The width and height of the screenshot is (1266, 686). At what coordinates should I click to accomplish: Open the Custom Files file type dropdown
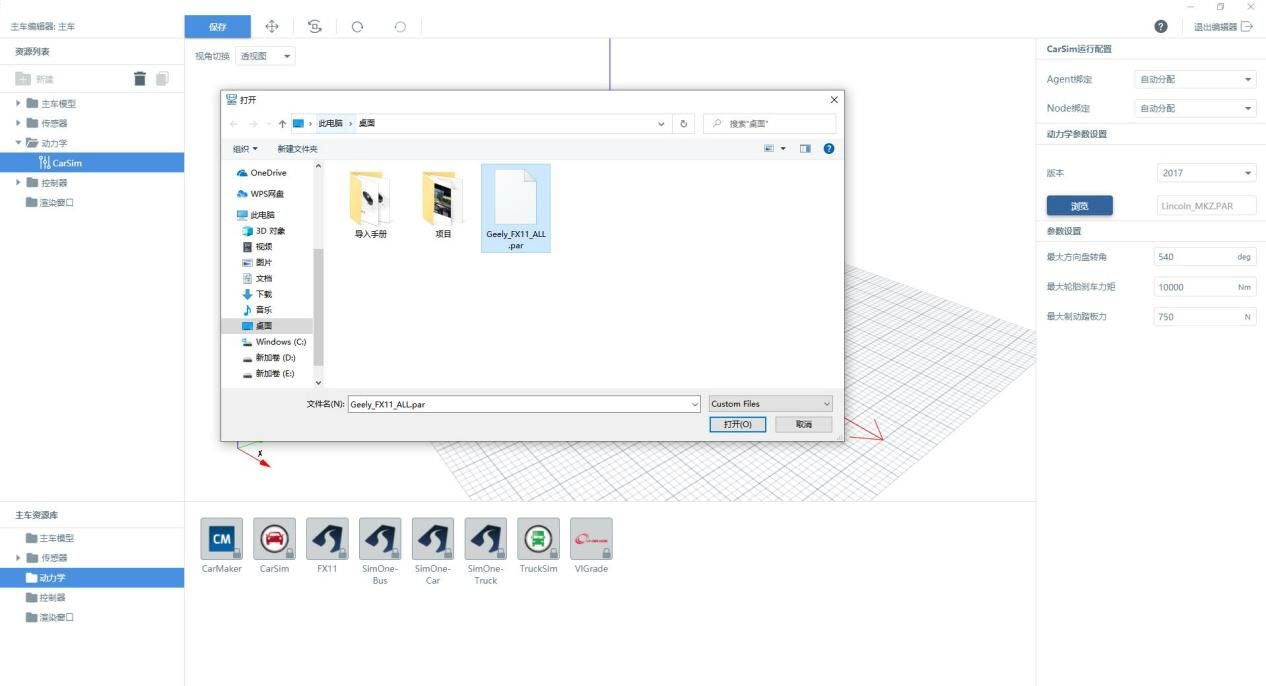tap(770, 404)
